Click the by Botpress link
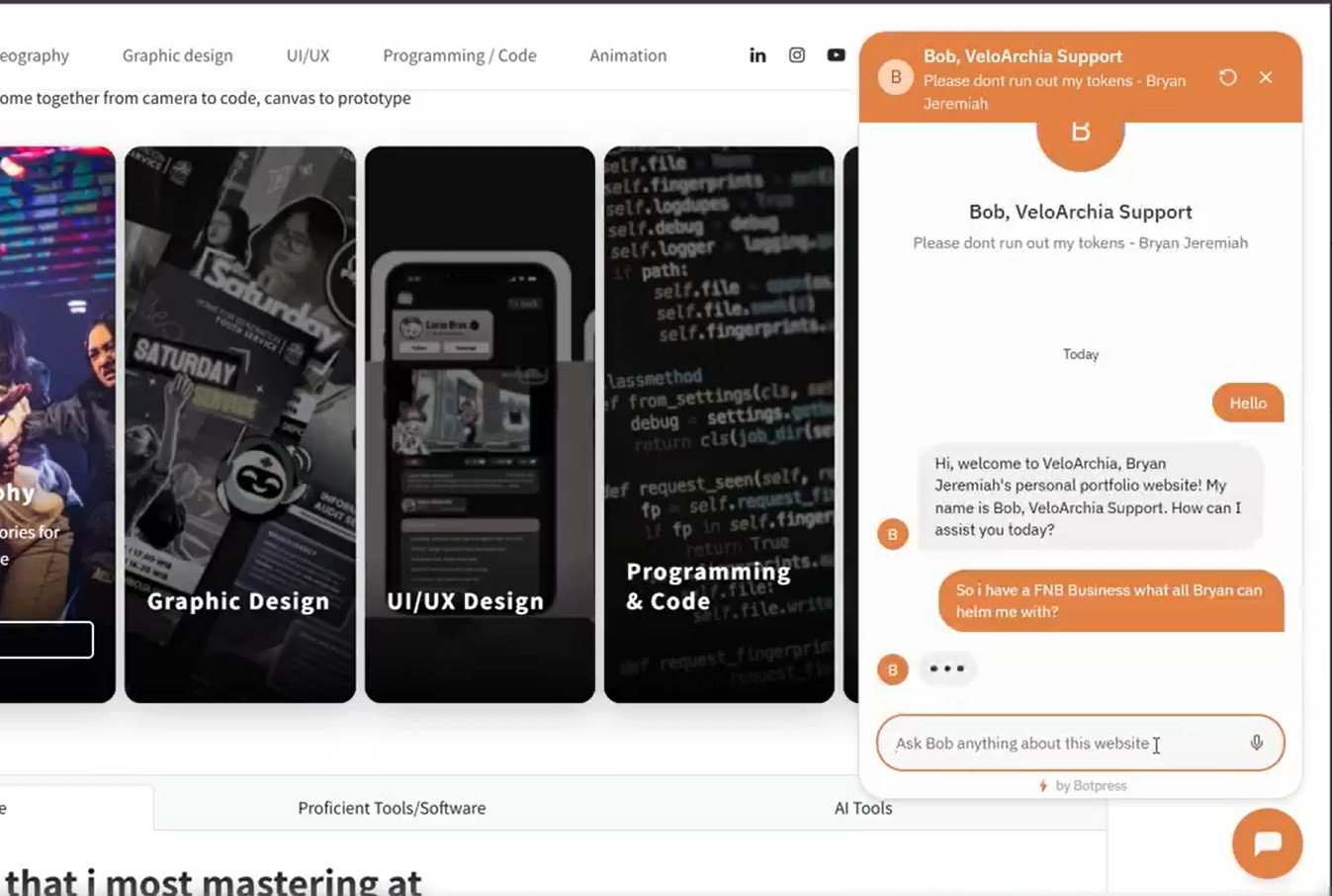This screenshot has height=896, width=1332. coord(1091,785)
